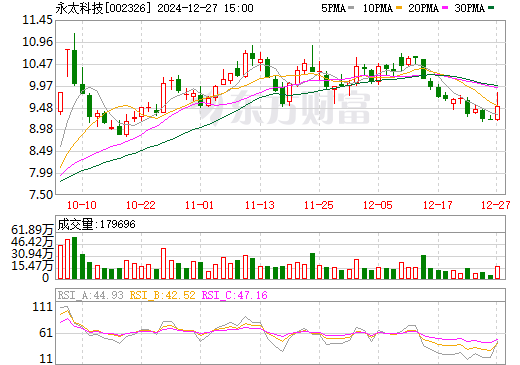This screenshot has width=520, height=365.
Task: Click the RSI axis label 111
Action: point(43,307)
